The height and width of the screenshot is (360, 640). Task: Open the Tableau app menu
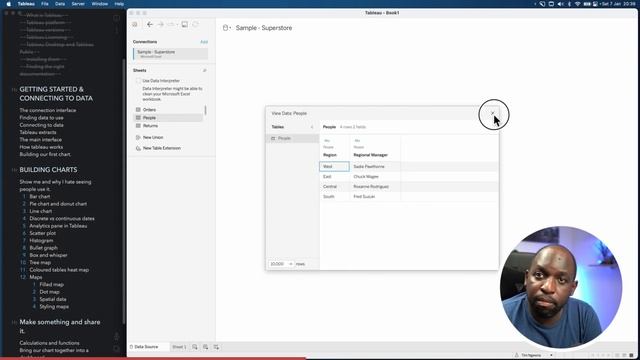pyautogui.click(x=26, y=4)
